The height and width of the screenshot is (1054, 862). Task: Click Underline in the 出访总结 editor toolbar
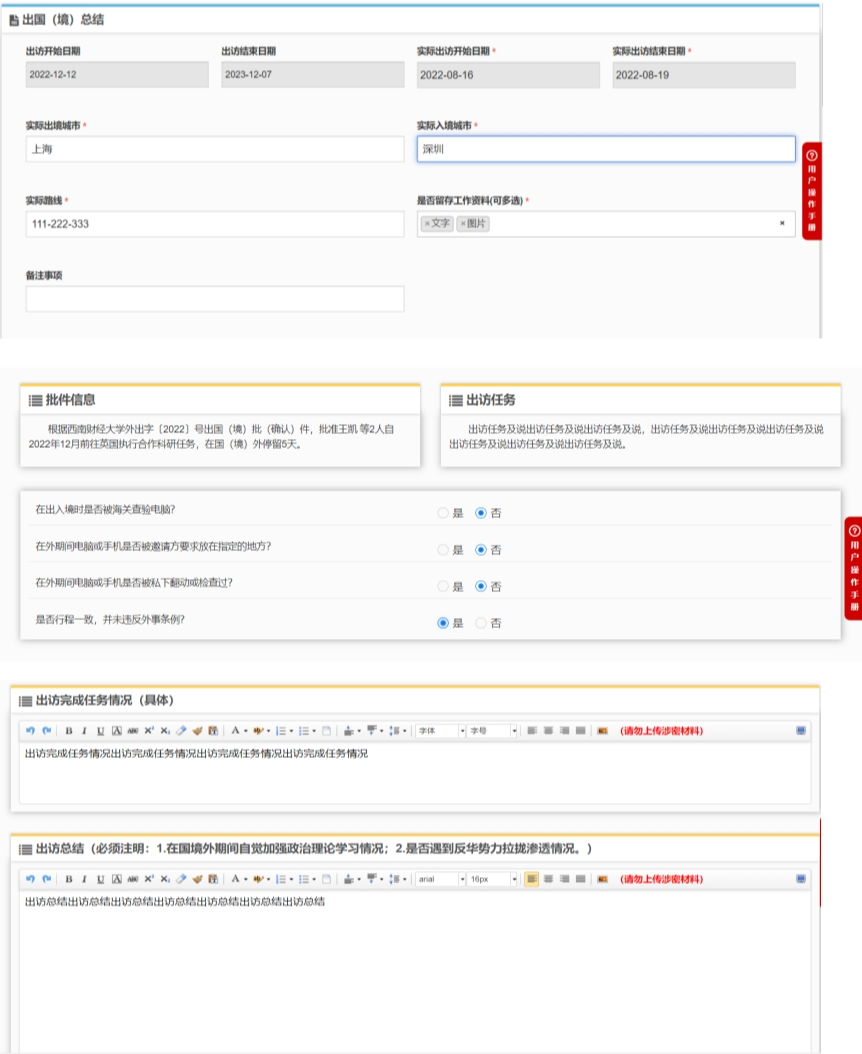point(100,879)
